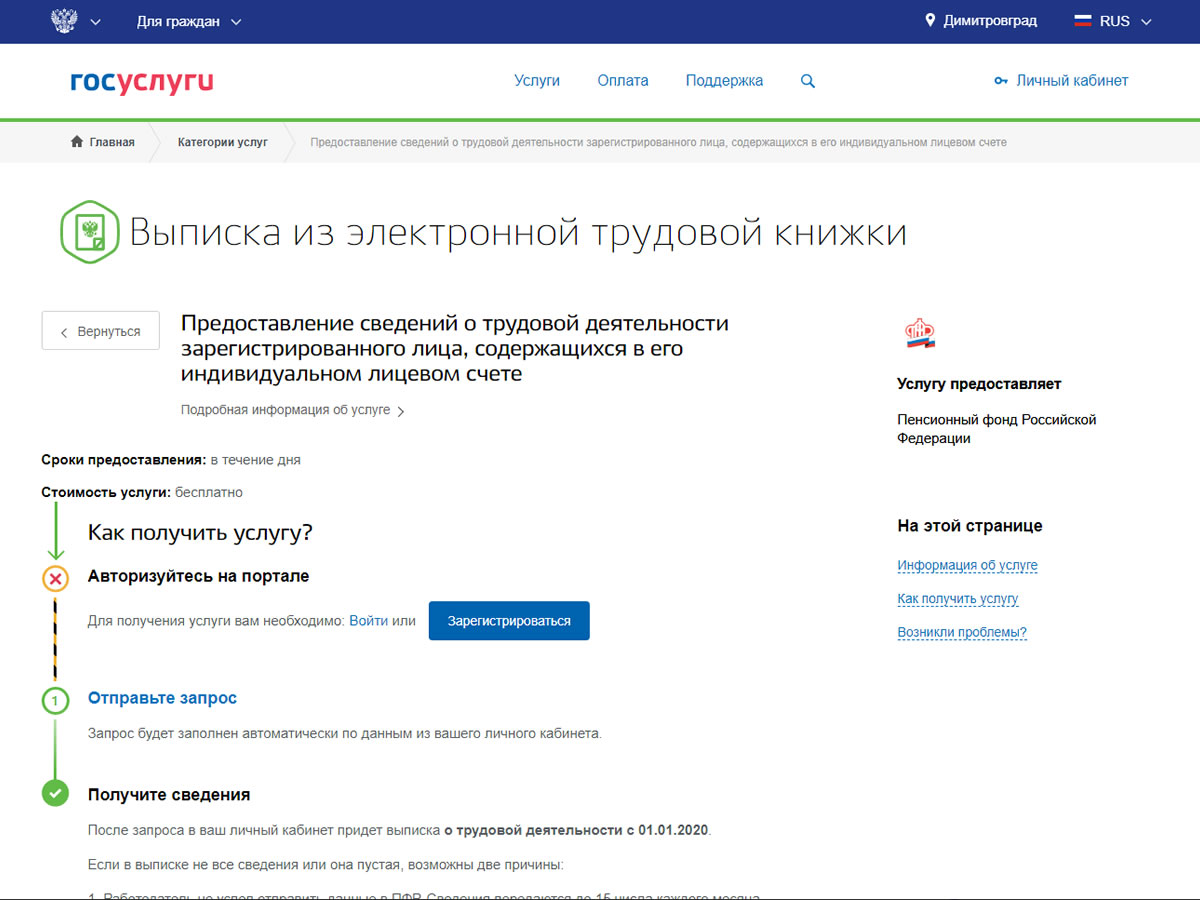Expand the dropdown chevron beside the emblem
This screenshot has width=1200, height=900.
click(x=96, y=22)
